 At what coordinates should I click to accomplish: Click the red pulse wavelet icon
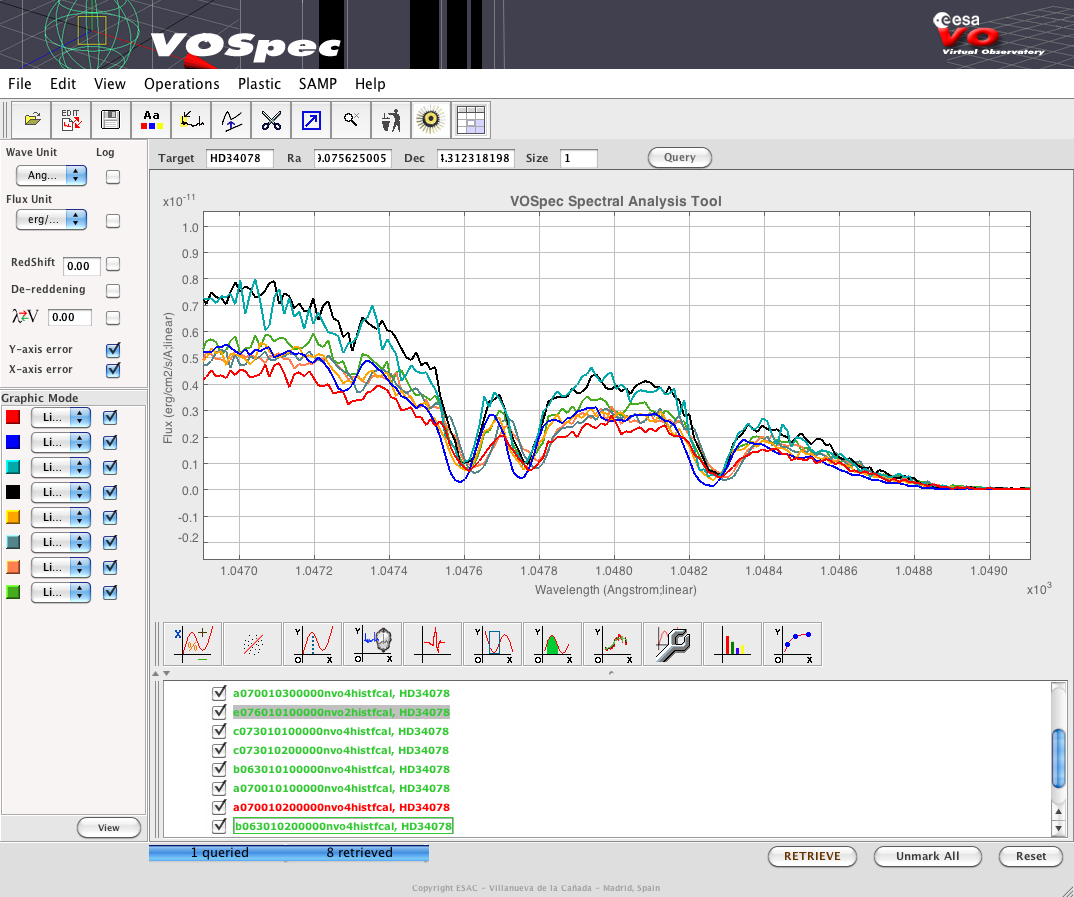pos(432,644)
